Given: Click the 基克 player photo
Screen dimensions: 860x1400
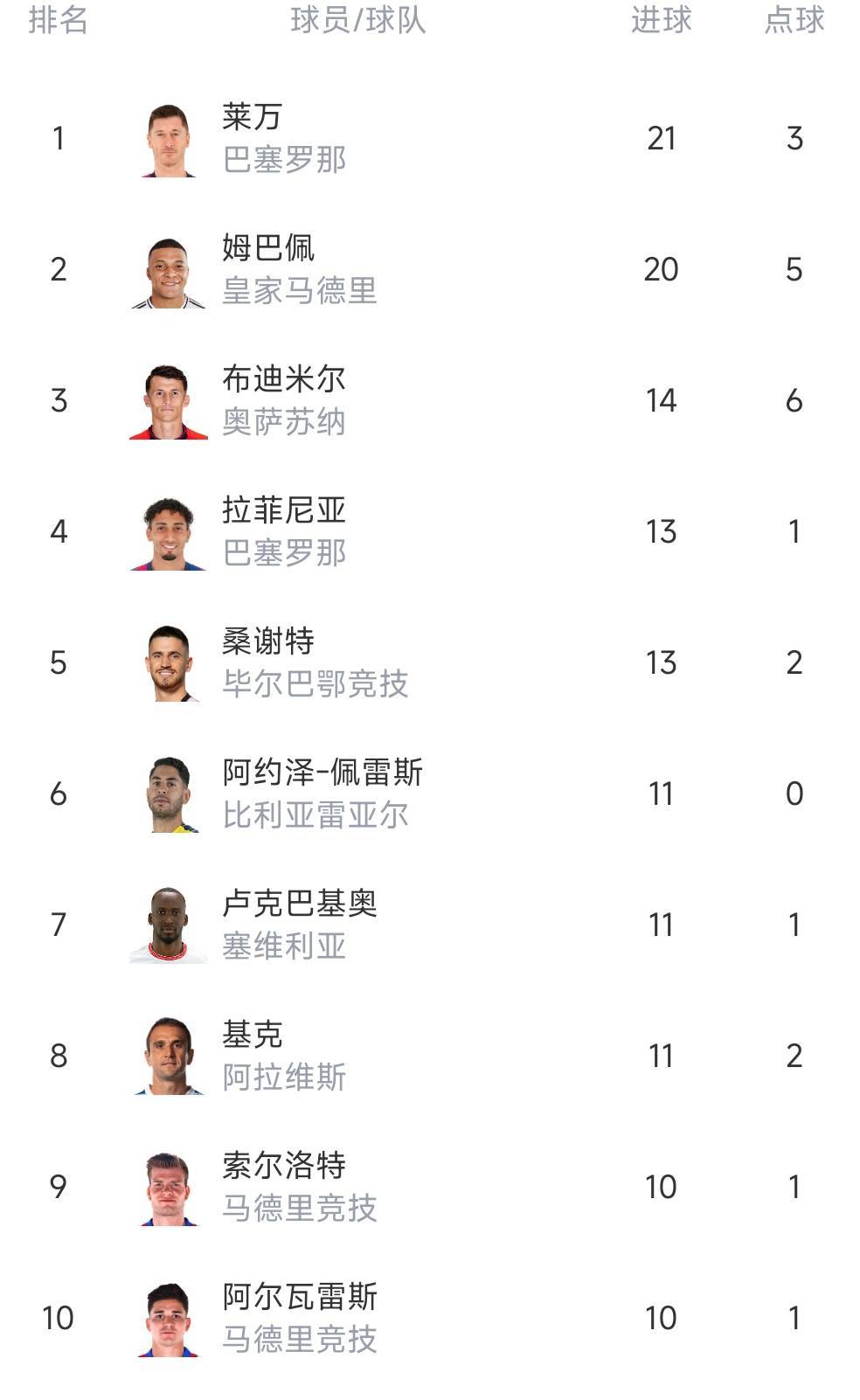Looking at the screenshot, I should (169, 1057).
